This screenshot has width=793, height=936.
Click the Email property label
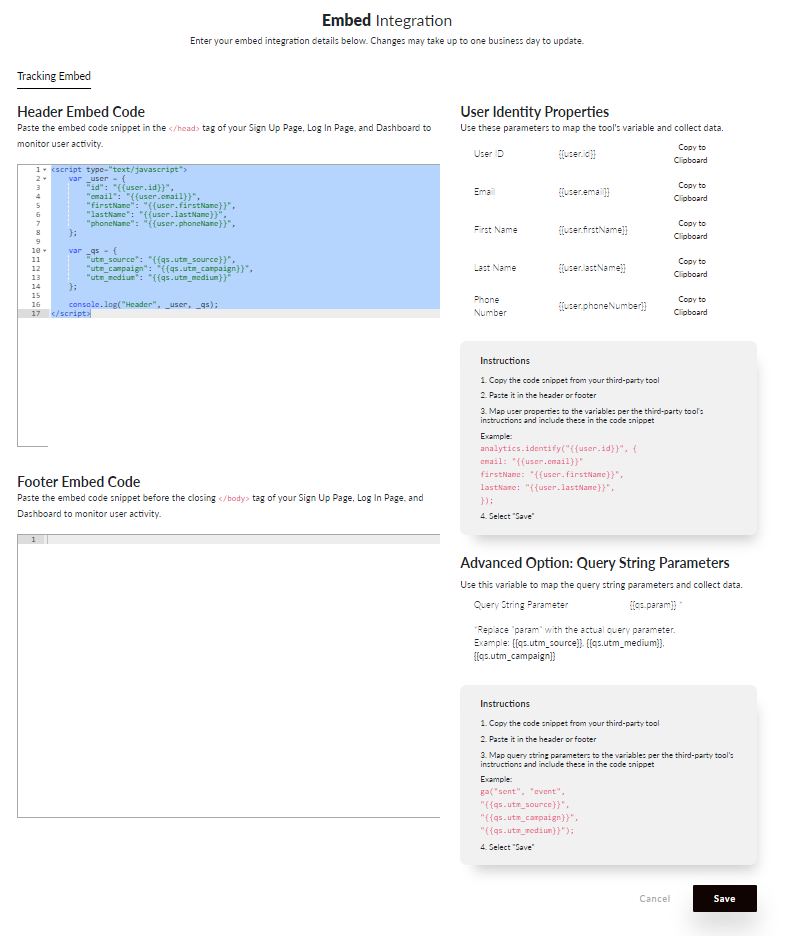click(x=484, y=192)
